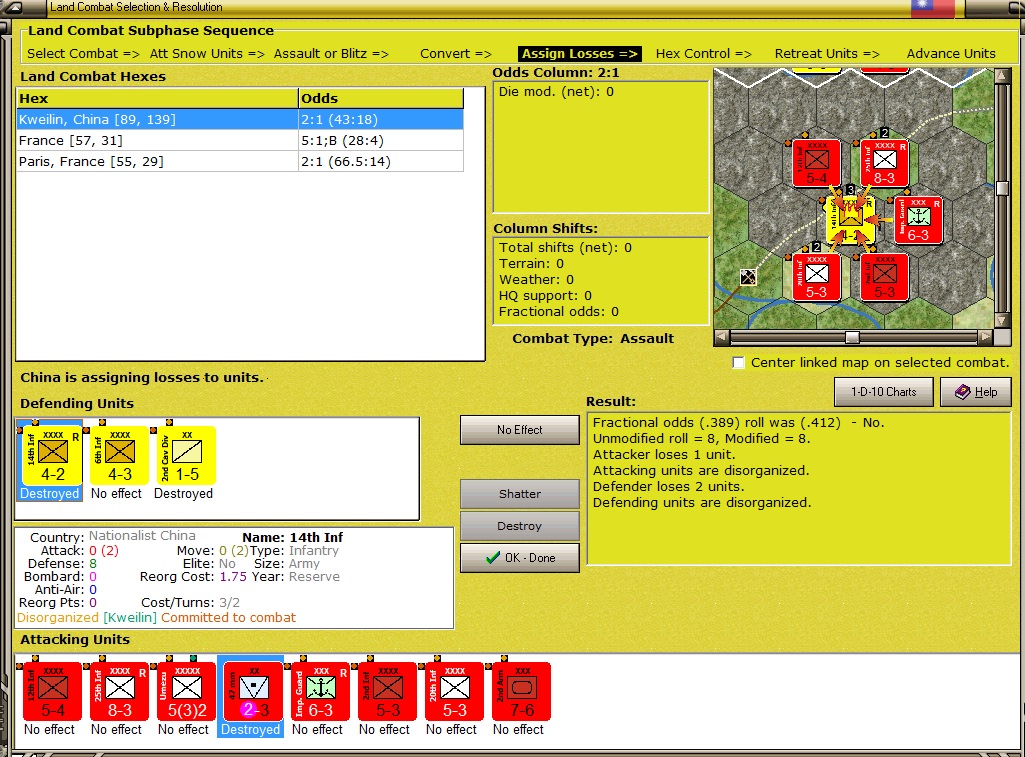1025x757 pixels.
Task: Click the dark 5-3 infantry counter on map
Action: [884, 277]
